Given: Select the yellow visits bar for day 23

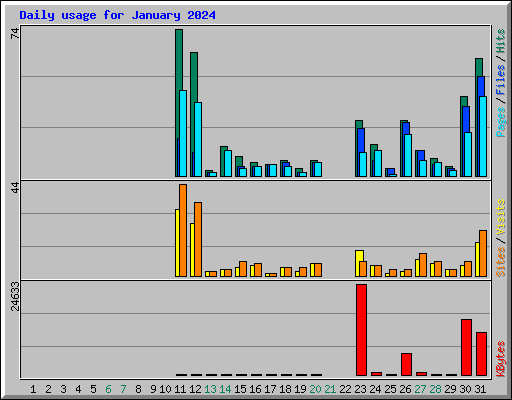Looking at the screenshot, I should click(x=359, y=263).
